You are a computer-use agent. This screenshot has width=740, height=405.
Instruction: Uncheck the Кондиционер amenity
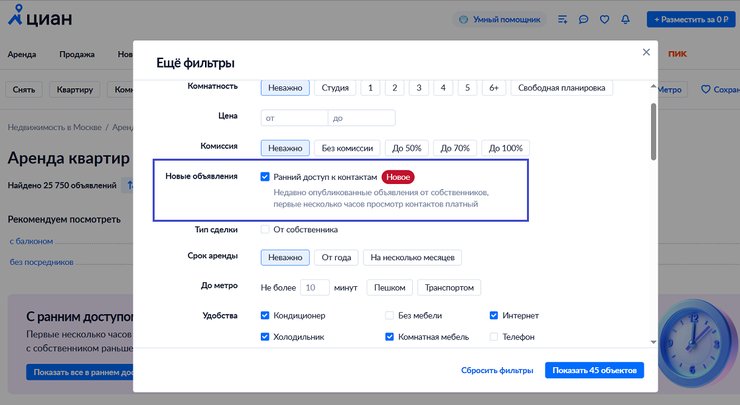coord(265,316)
